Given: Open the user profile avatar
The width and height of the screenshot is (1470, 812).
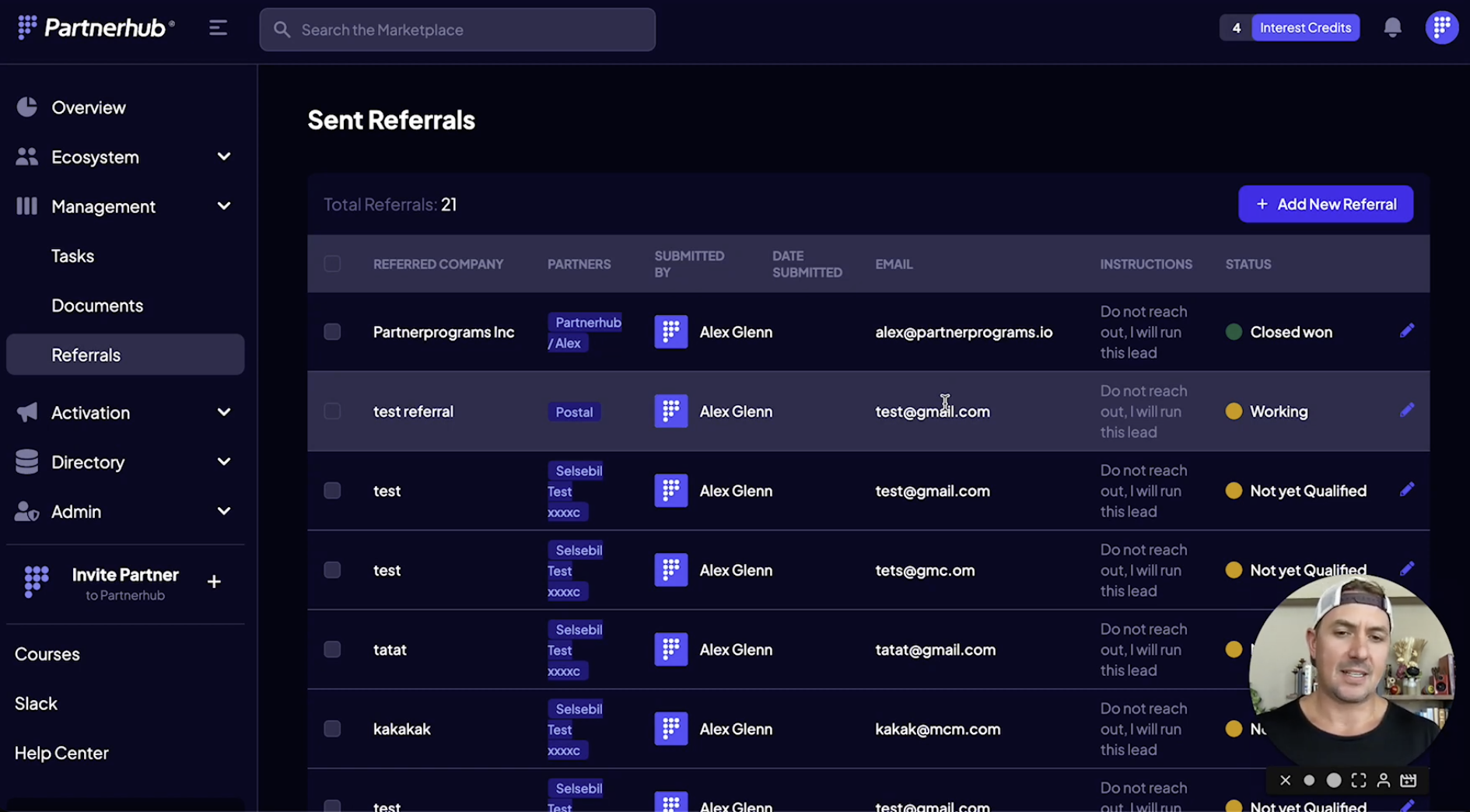Looking at the screenshot, I should click(x=1441, y=28).
